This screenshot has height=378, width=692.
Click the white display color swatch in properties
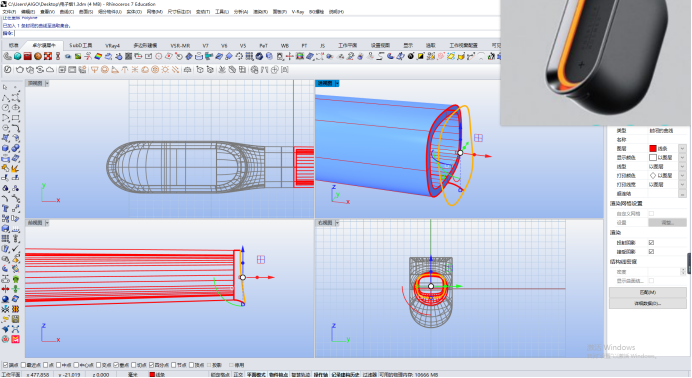[653, 157]
